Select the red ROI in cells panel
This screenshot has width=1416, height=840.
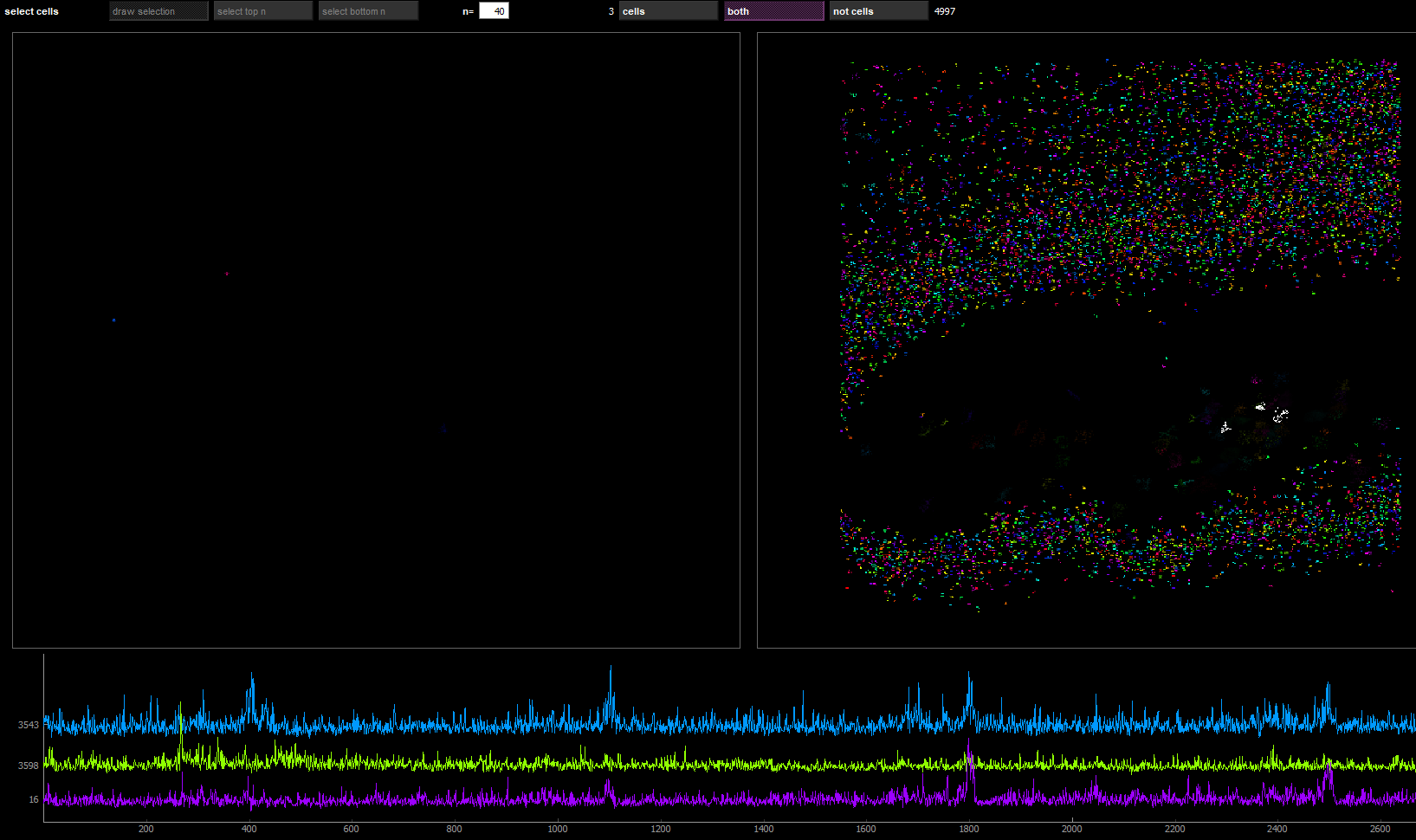click(x=227, y=274)
